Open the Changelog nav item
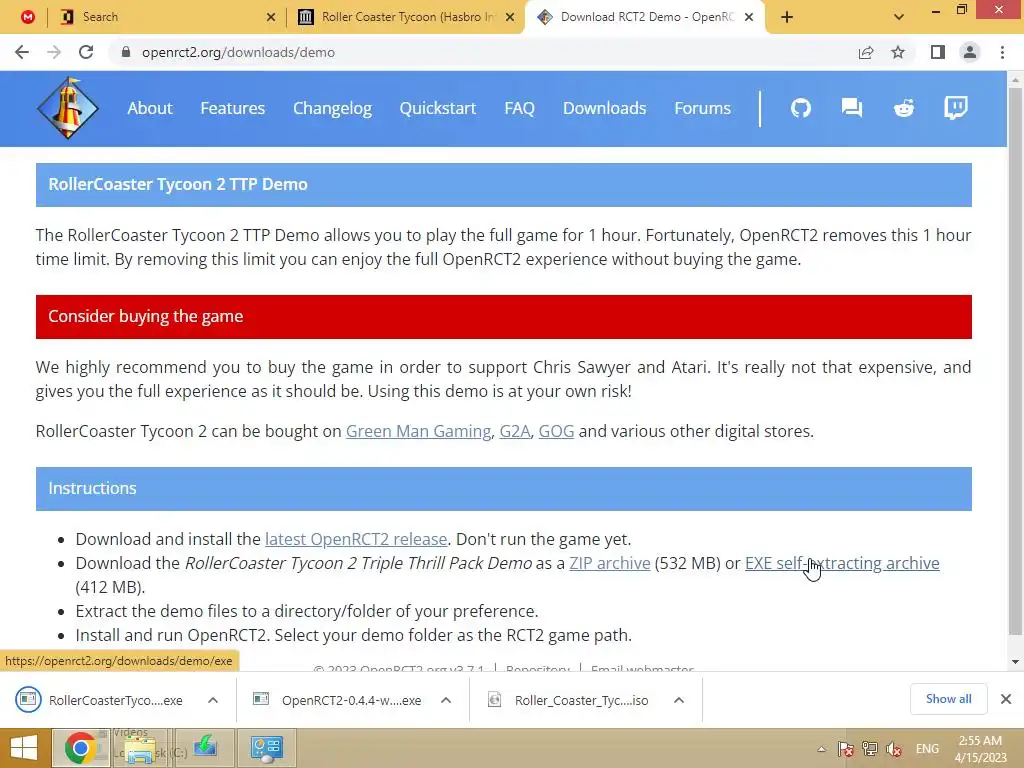Viewport: 1024px width, 768px height. pos(332,108)
